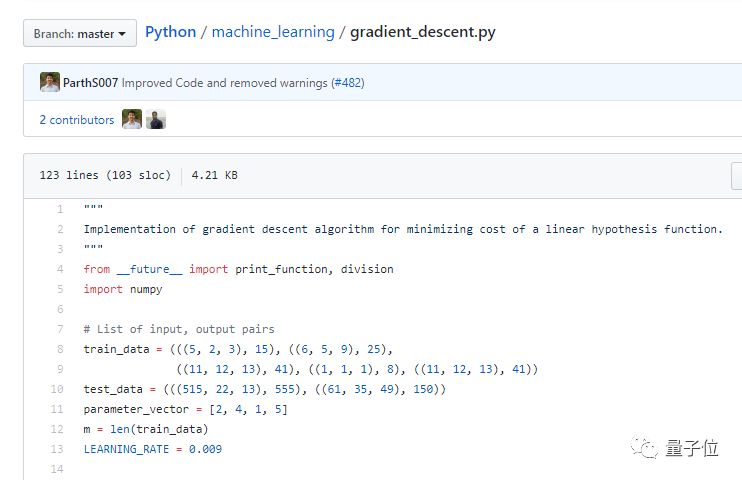This screenshot has height=480, width=742.
Task: Open the Branch: master dropdown
Action: click(80, 33)
